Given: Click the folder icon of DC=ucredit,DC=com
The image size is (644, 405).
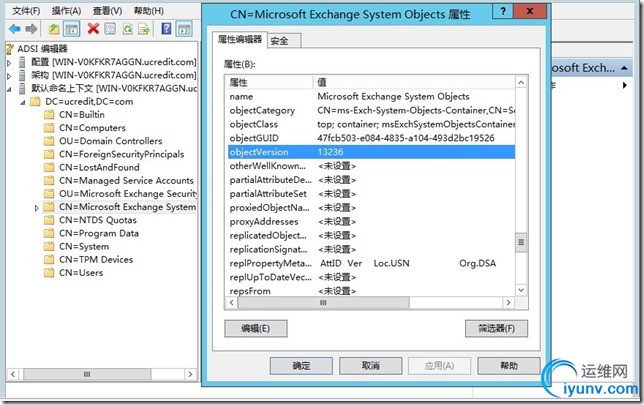Looking at the screenshot, I should tap(36, 101).
